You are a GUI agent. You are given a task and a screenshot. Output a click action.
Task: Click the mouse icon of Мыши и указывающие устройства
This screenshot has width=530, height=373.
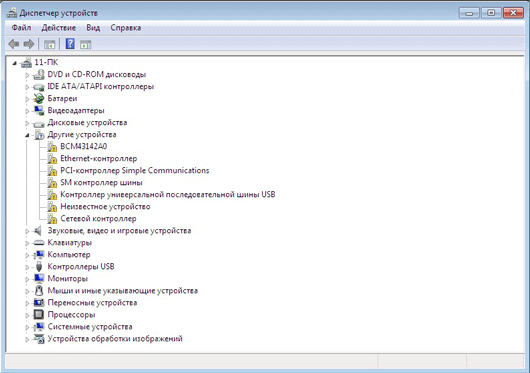pyautogui.click(x=39, y=291)
